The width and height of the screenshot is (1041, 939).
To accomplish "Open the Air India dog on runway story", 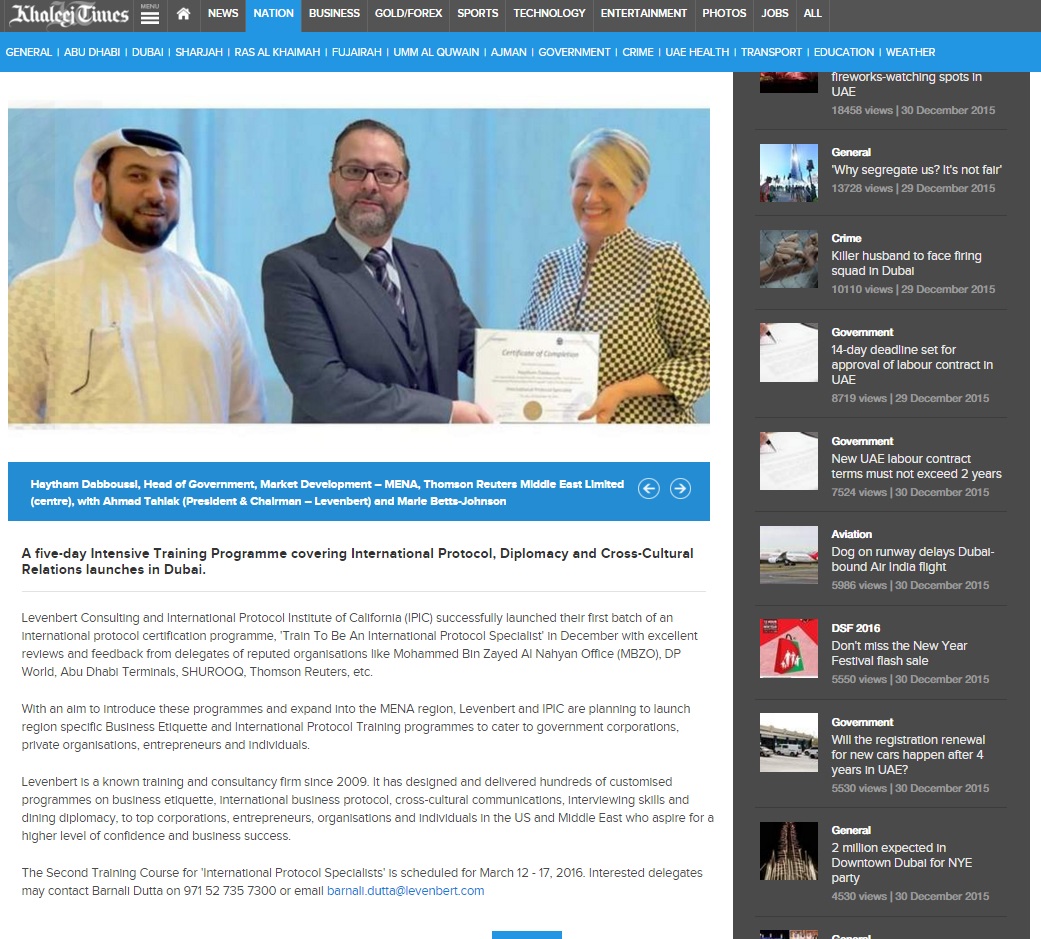I will coord(912,557).
